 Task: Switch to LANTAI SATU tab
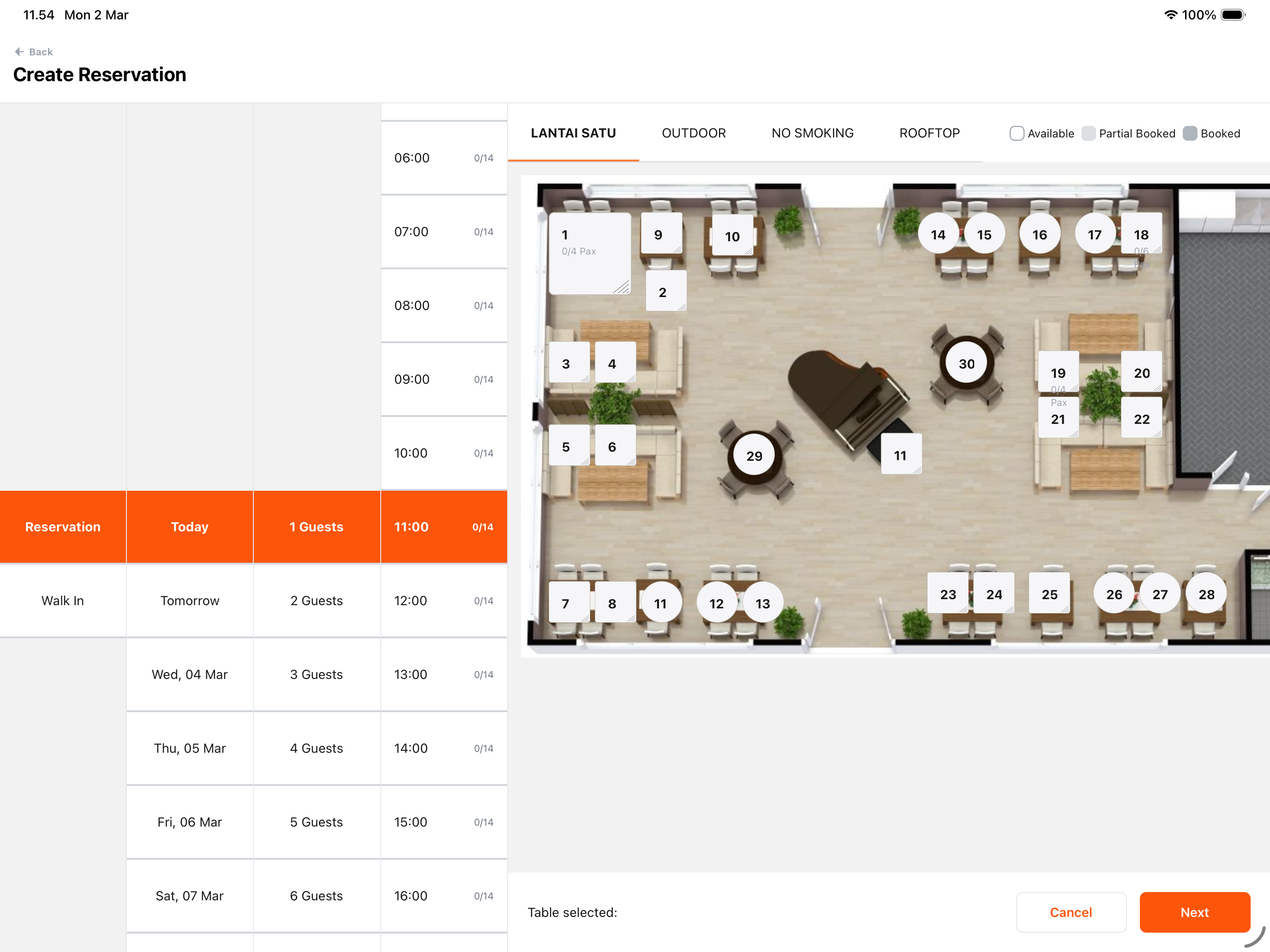pos(573,133)
